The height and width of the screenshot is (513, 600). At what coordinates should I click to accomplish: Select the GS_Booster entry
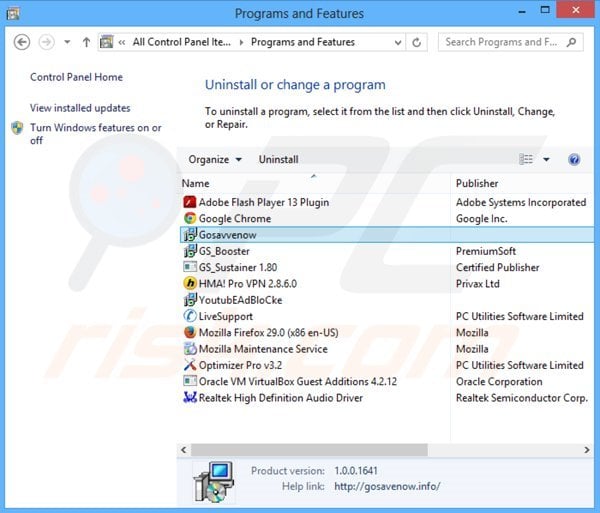click(224, 251)
